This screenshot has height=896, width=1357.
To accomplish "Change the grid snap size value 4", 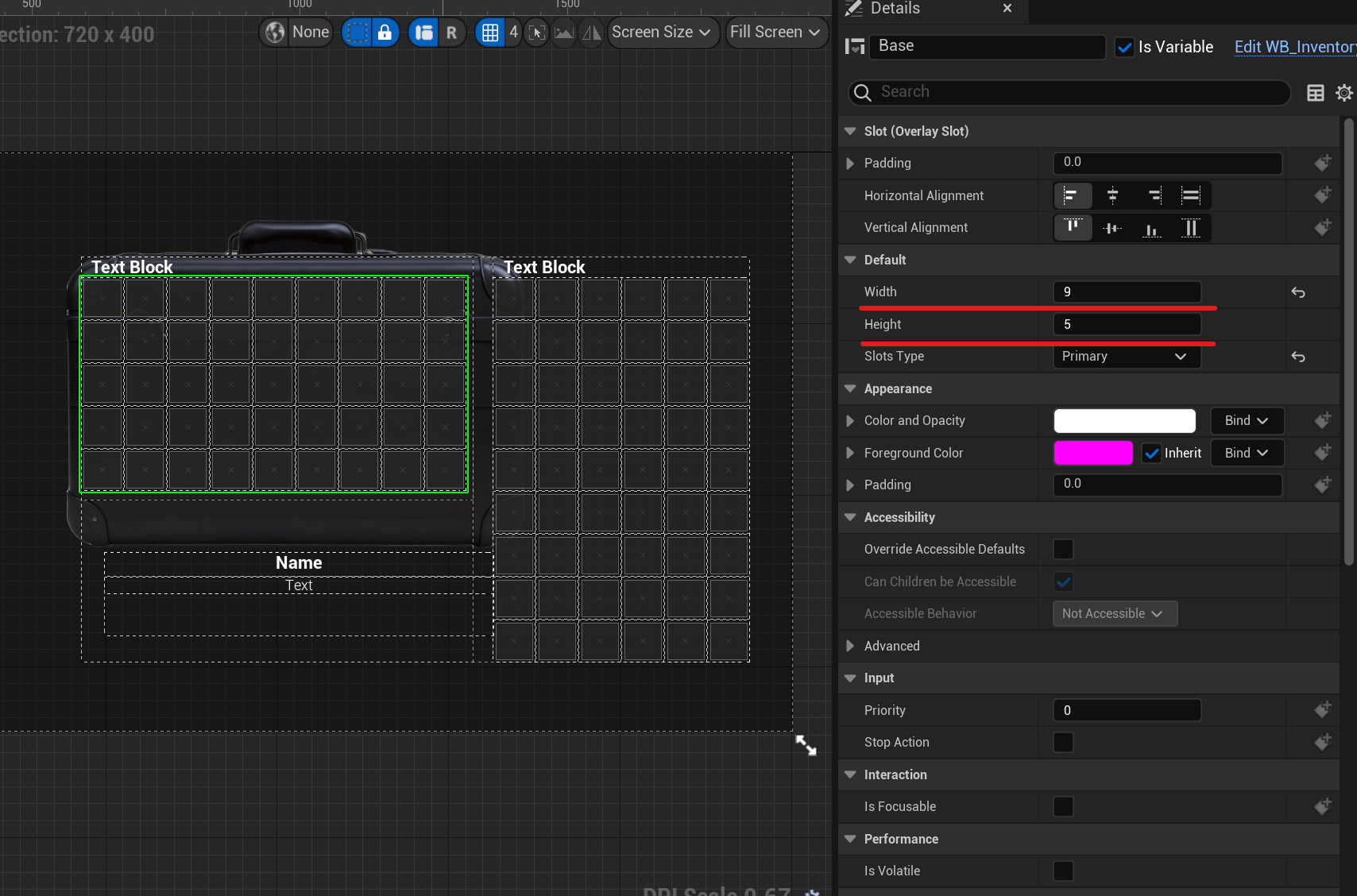I will click(513, 33).
